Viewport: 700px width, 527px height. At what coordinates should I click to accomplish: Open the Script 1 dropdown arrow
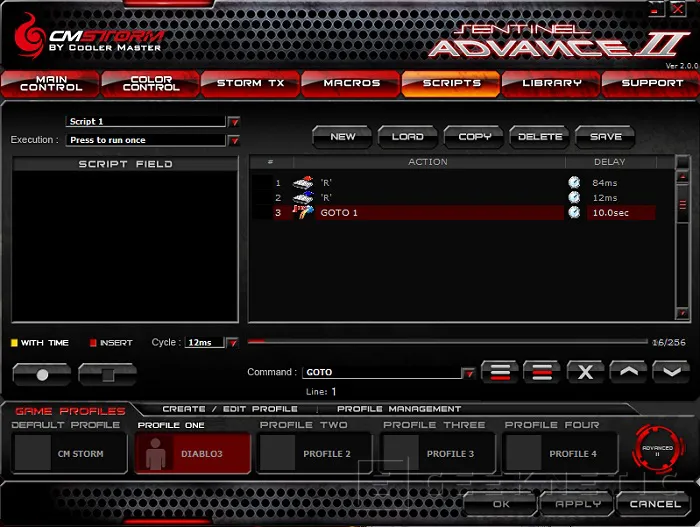pos(234,121)
